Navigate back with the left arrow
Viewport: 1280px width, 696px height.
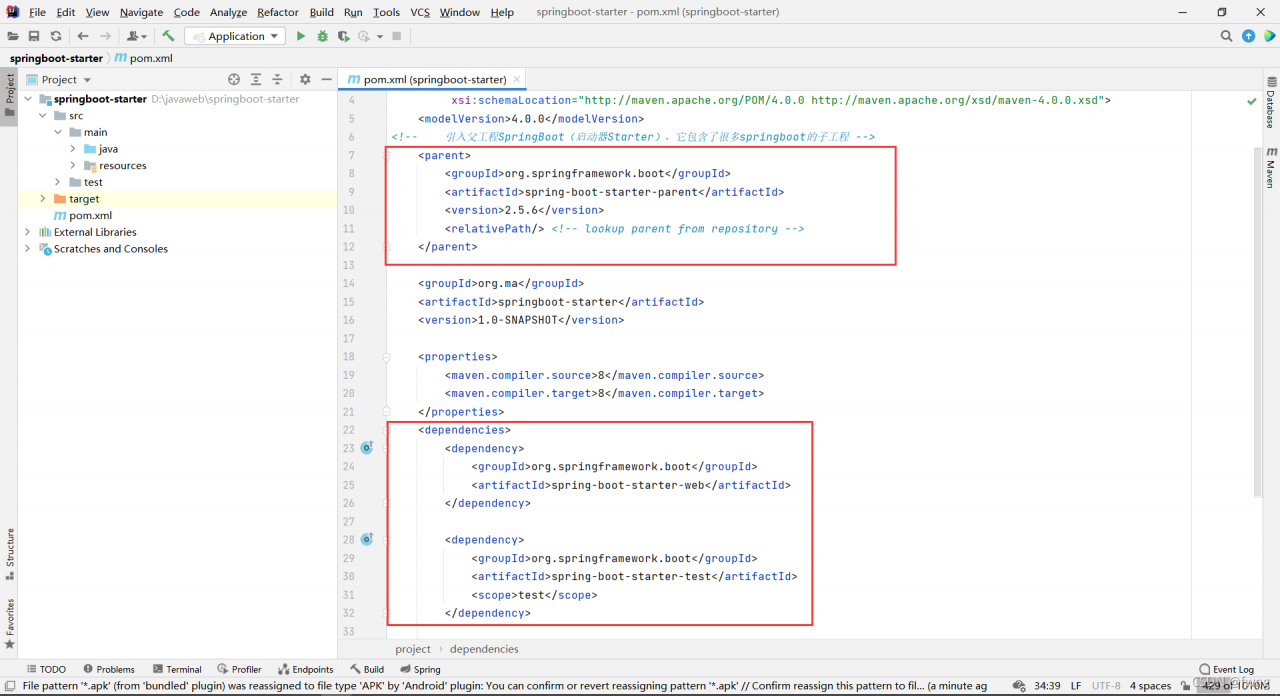pos(83,36)
